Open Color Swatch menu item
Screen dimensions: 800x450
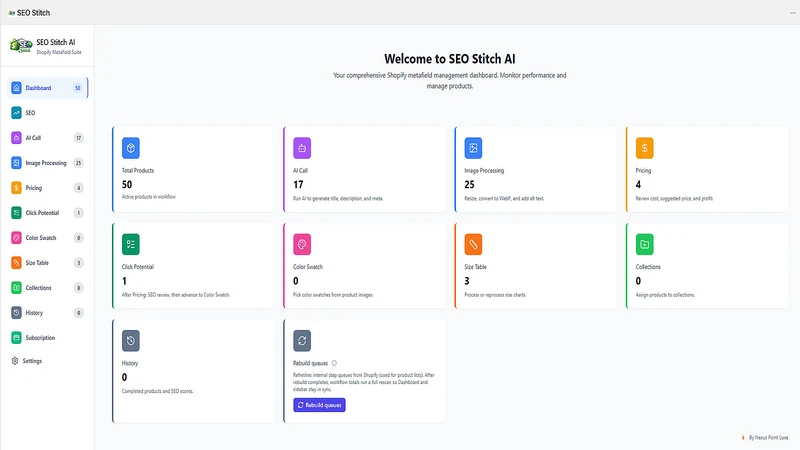tap(47, 238)
